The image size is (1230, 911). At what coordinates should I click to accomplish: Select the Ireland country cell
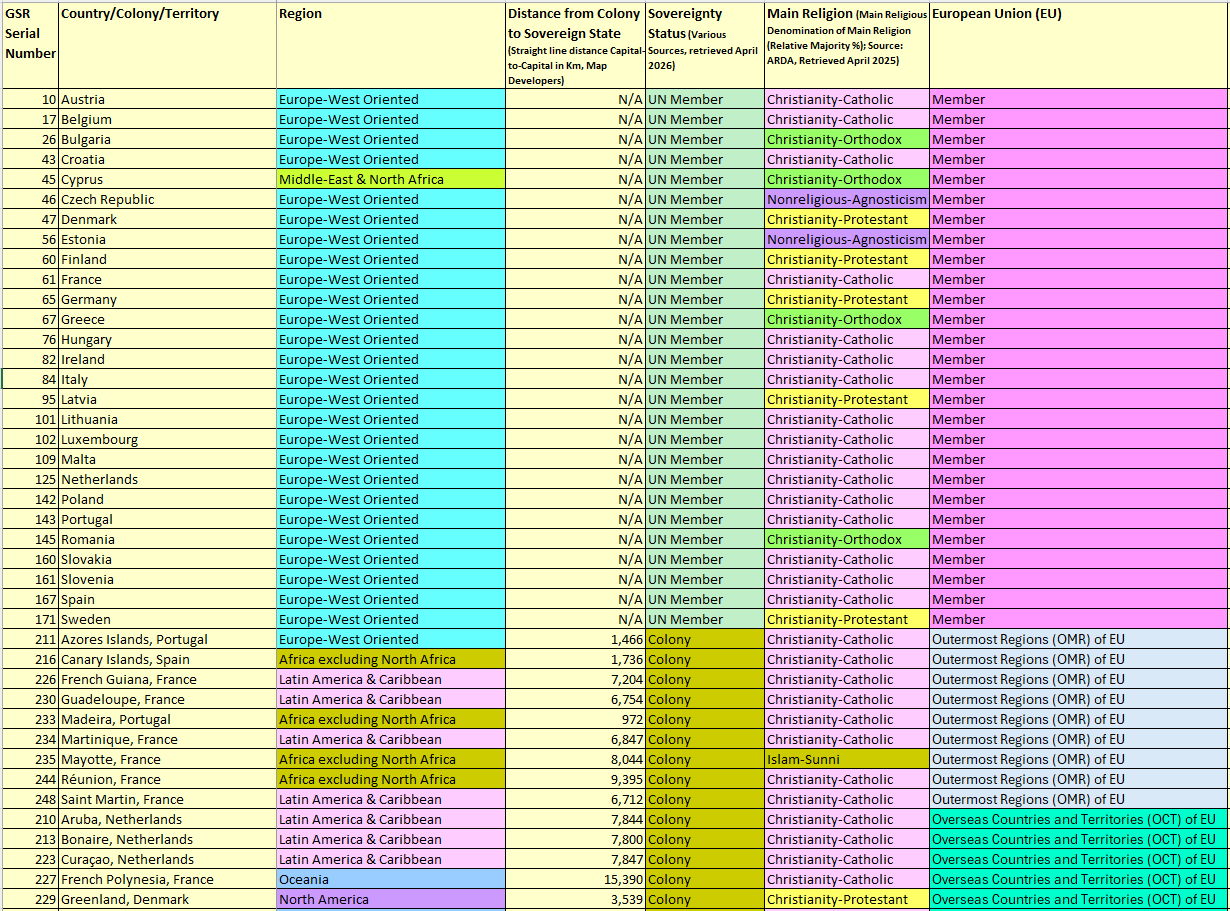[167, 359]
